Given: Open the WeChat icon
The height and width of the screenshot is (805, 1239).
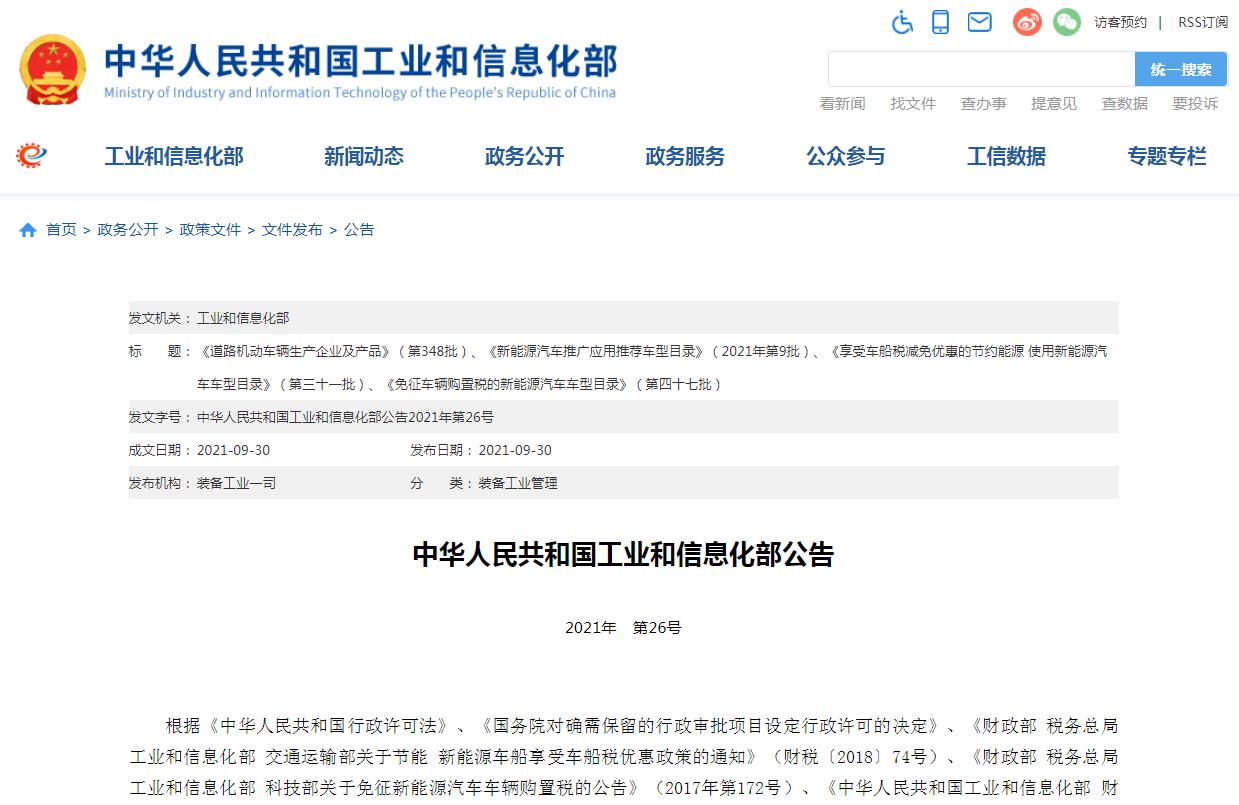Looking at the screenshot, I should click(1067, 22).
